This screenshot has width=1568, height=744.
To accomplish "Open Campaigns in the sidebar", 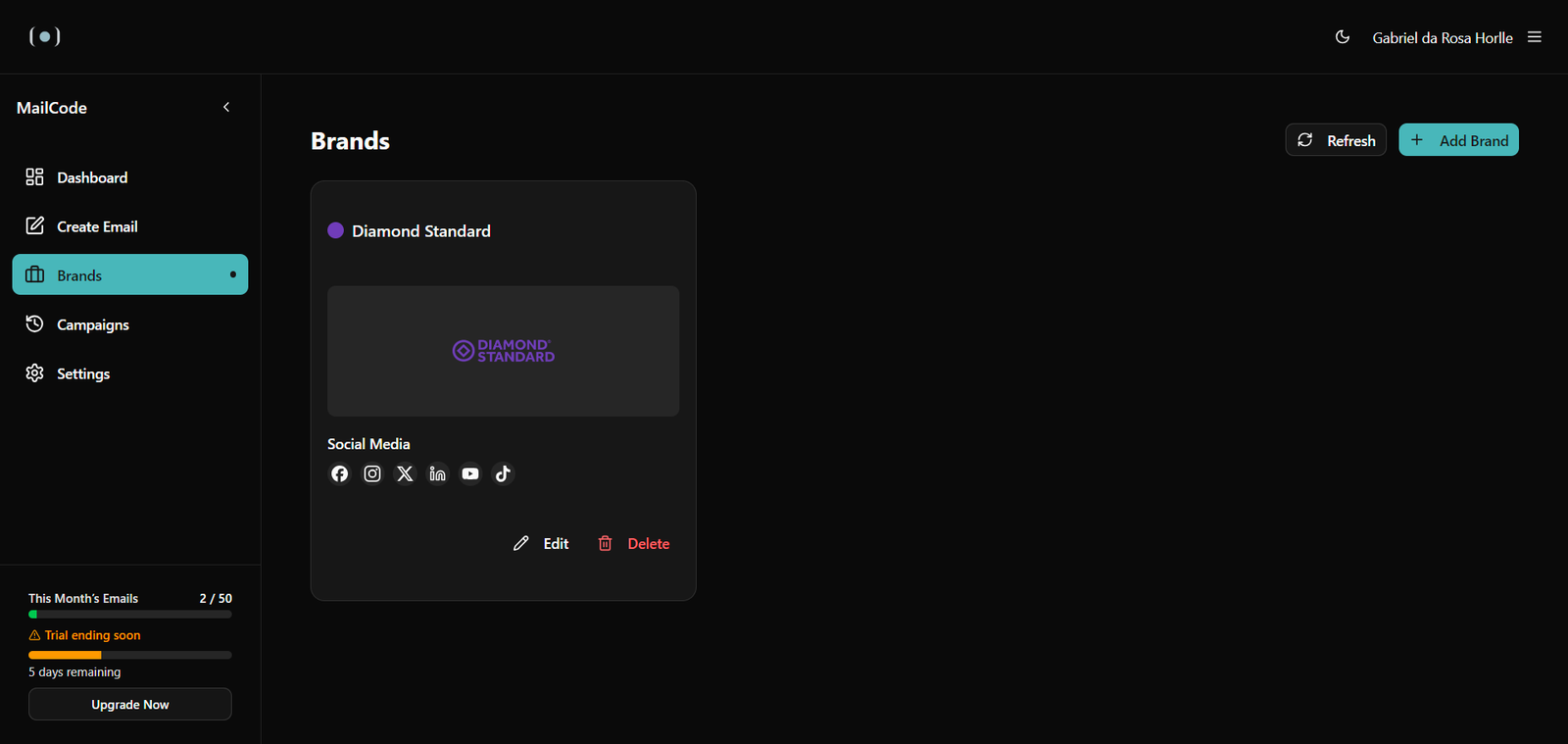I will [130, 324].
